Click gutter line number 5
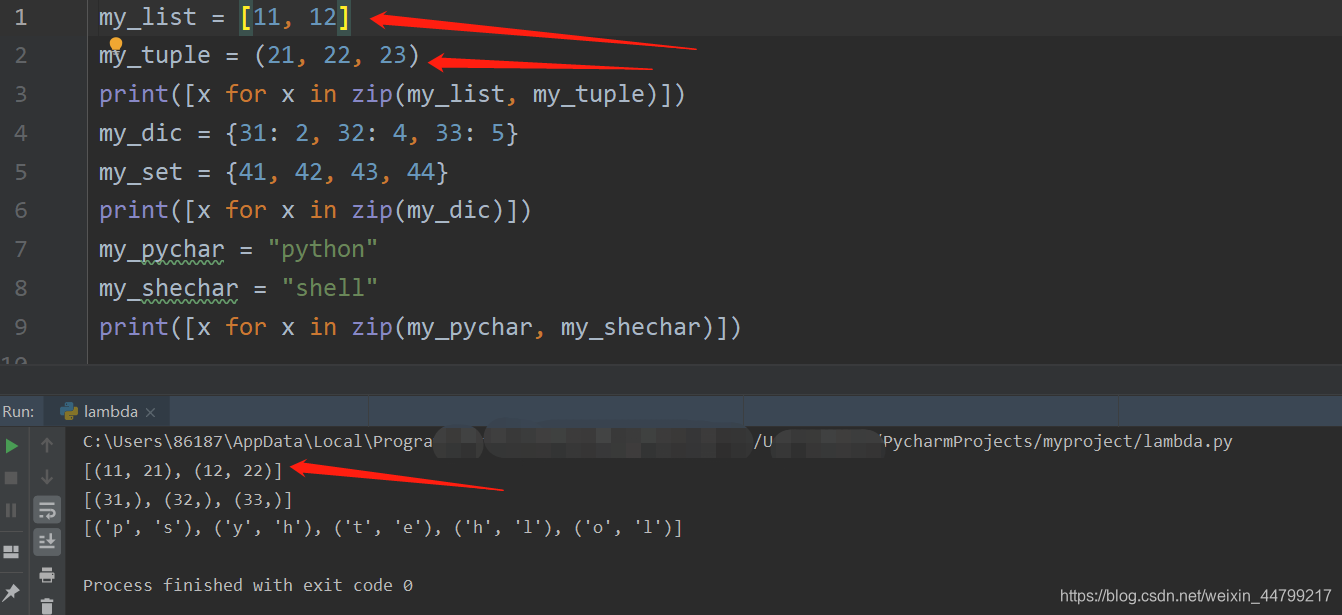The image size is (1342, 615). click(21, 172)
